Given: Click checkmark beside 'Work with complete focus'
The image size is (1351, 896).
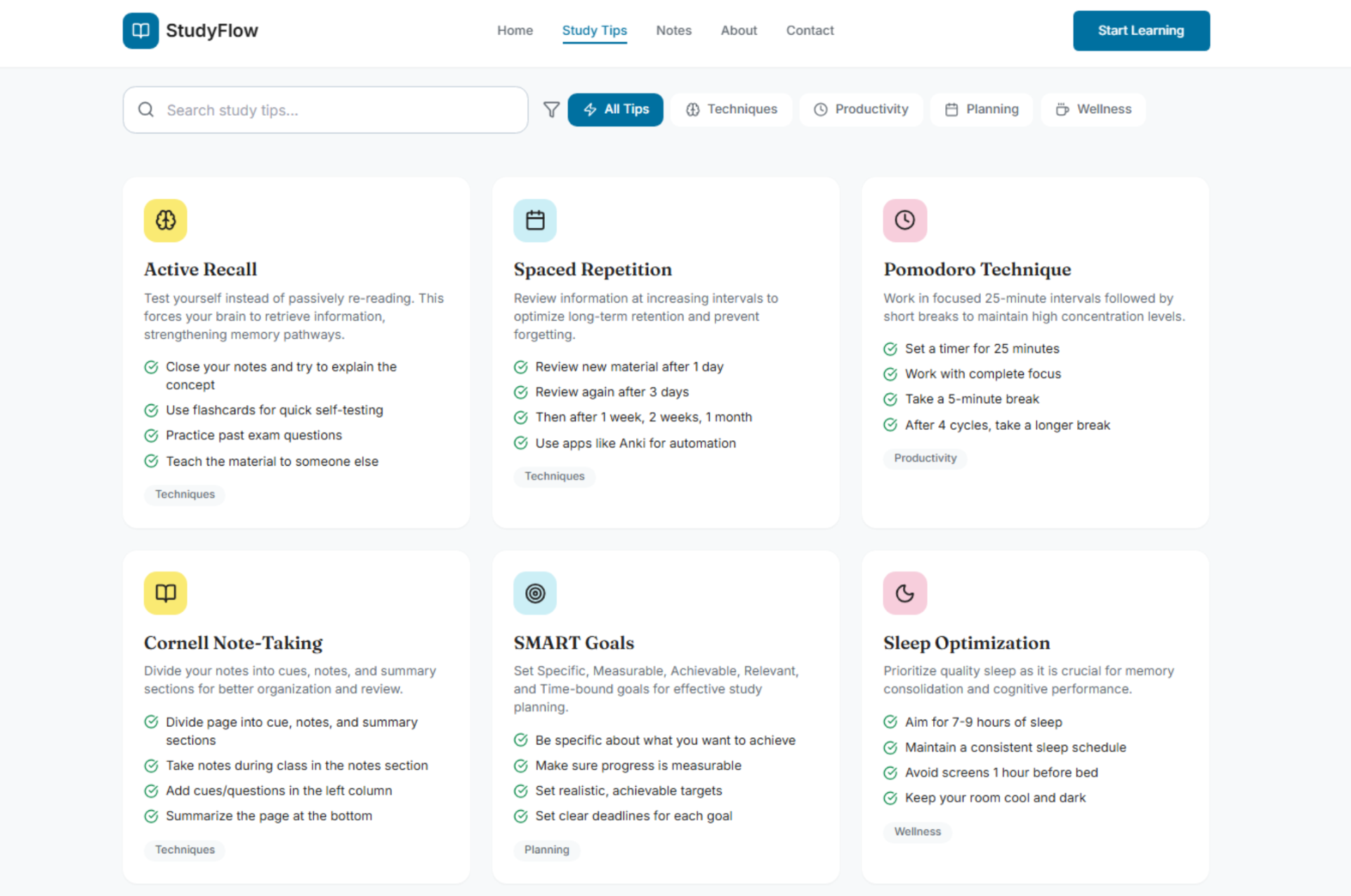Looking at the screenshot, I should pos(890,374).
